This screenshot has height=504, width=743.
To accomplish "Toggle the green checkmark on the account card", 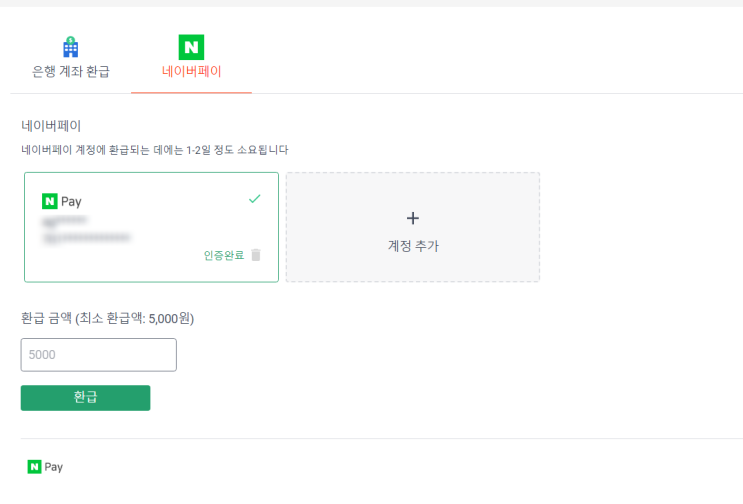I will (254, 199).
